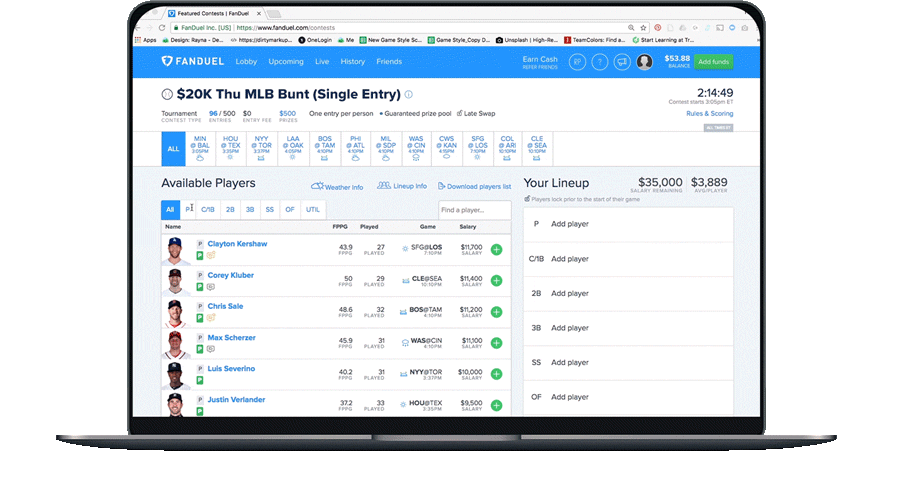900x478 pixels.
Task: Open the user profile avatar
Action: point(645,62)
